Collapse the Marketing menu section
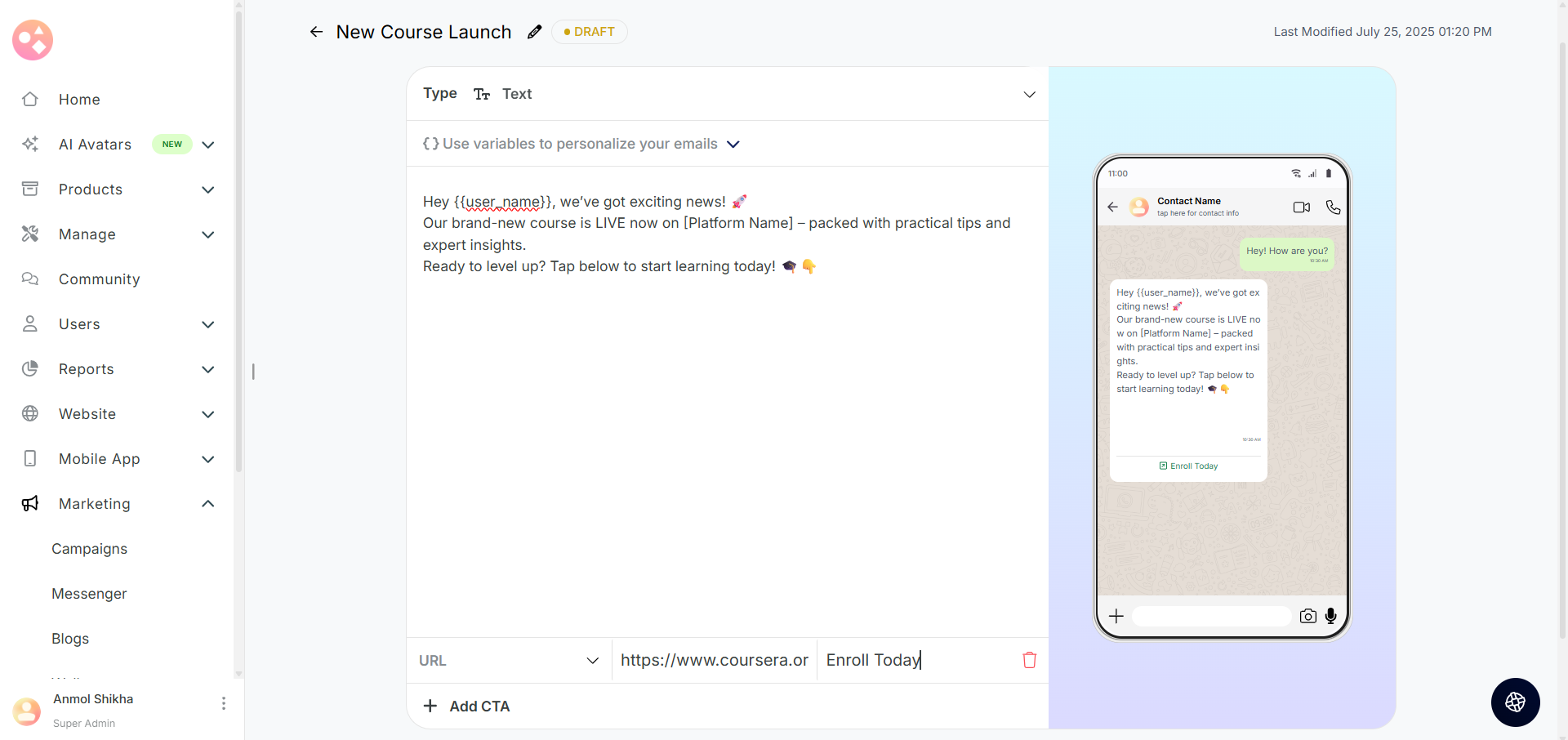 tap(208, 504)
